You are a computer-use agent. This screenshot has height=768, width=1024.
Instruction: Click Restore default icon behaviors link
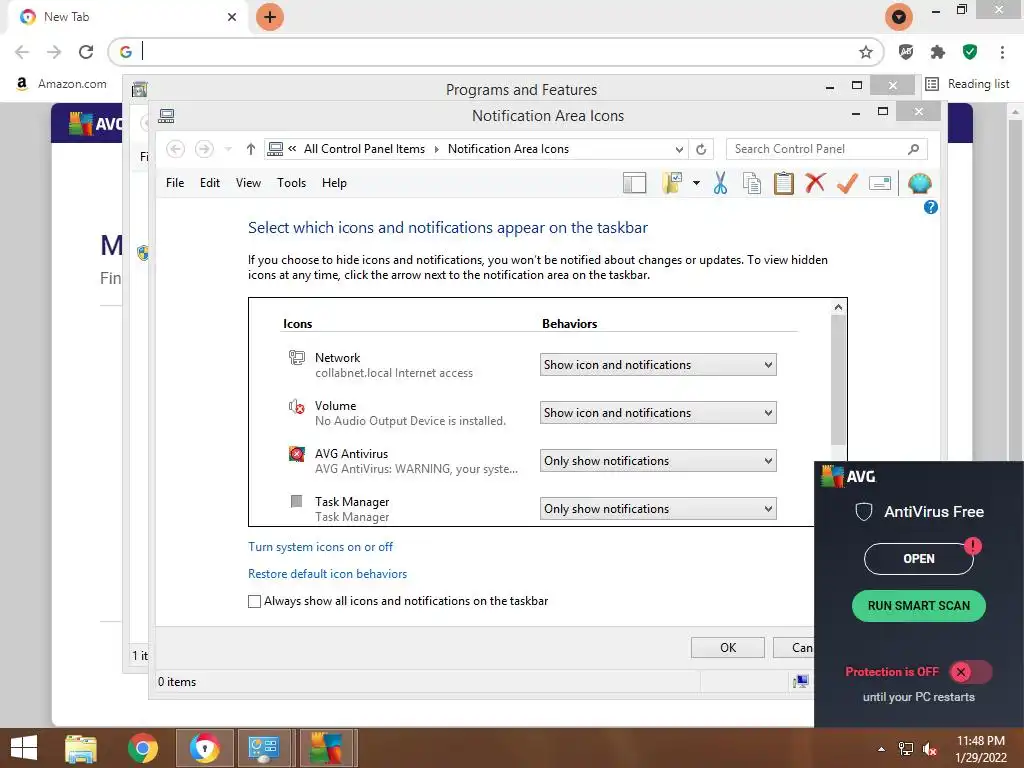[327, 574]
